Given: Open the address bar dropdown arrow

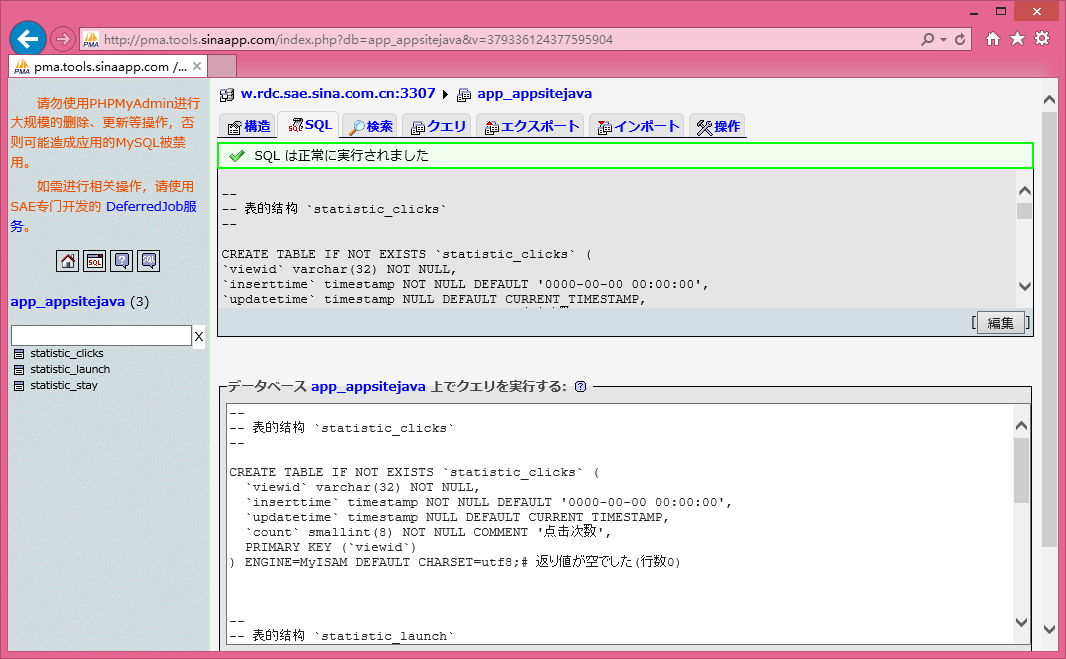Looking at the screenshot, I should click(x=944, y=39).
